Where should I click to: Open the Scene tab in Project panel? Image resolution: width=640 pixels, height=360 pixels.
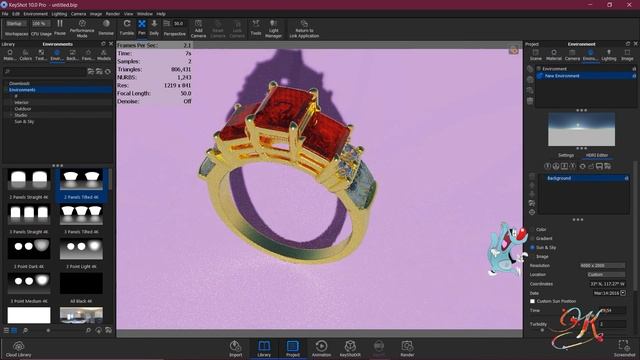(x=536, y=55)
